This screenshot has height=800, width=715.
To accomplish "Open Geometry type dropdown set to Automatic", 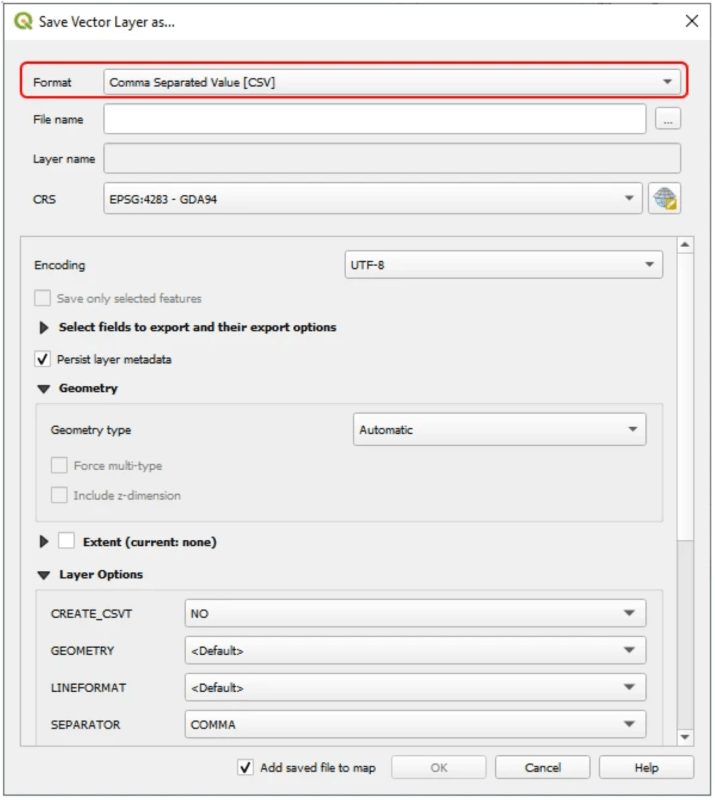I will pos(499,430).
